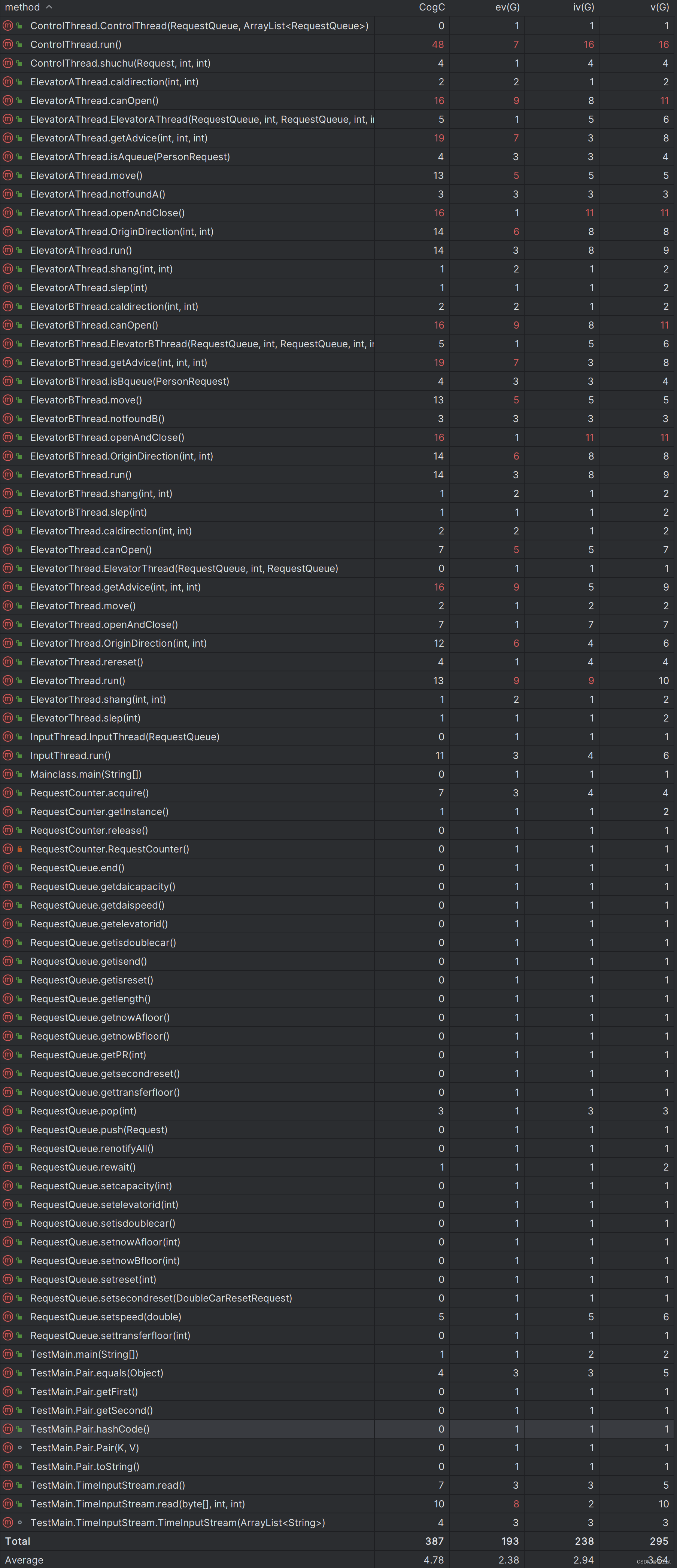The height and width of the screenshot is (1568, 677).
Task: Click the icon for TimeInputStream(ArrayList<String>) constructor
Action: [7, 1522]
